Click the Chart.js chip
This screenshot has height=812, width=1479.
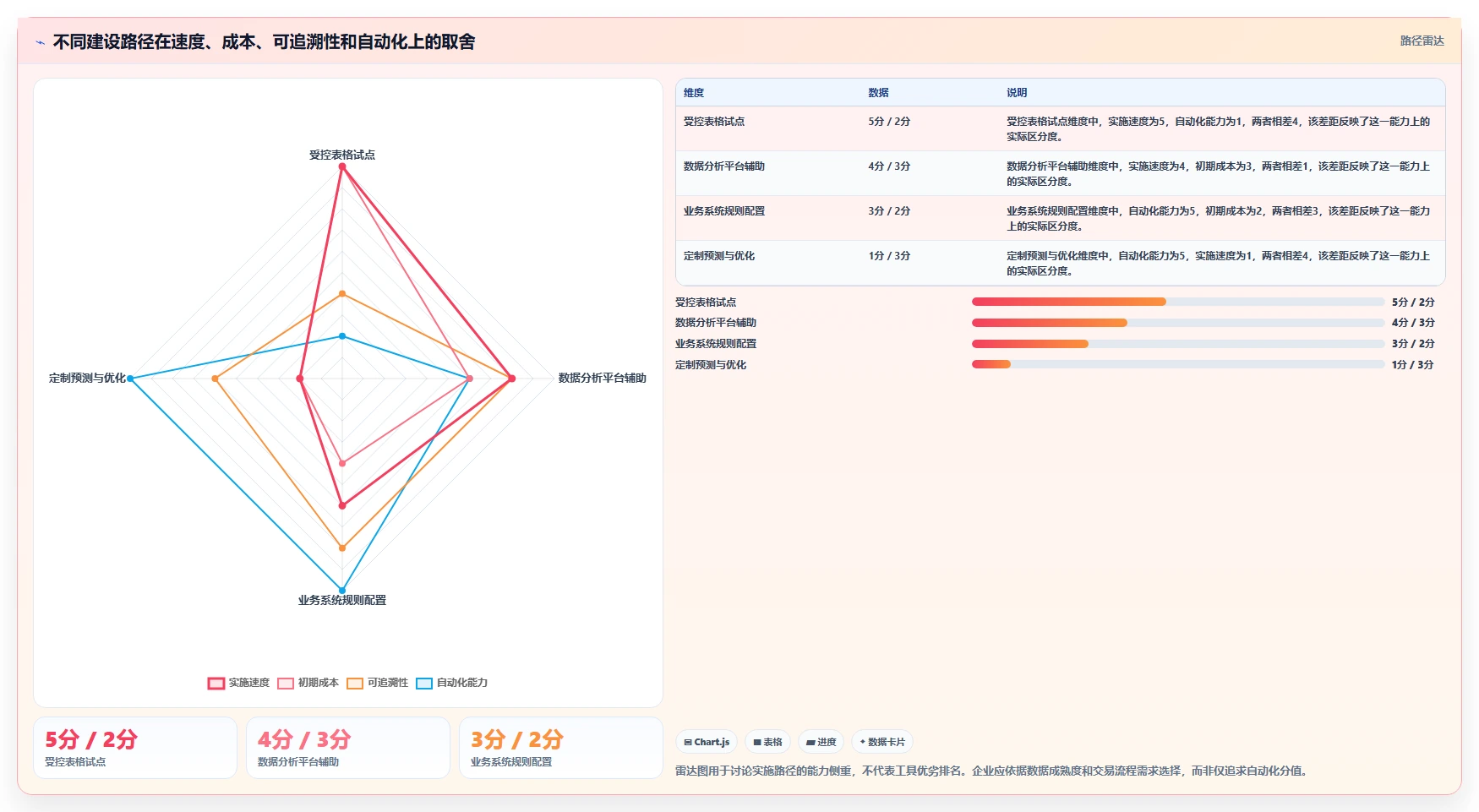click(707, 742)
